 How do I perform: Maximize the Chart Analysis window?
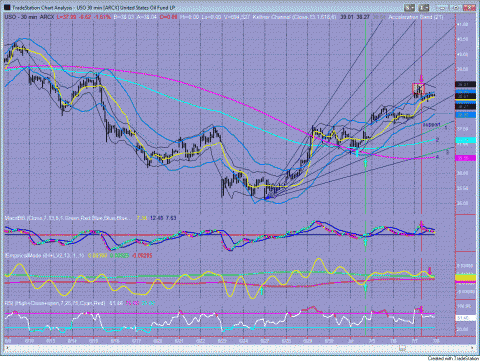(x=456, y=7)
